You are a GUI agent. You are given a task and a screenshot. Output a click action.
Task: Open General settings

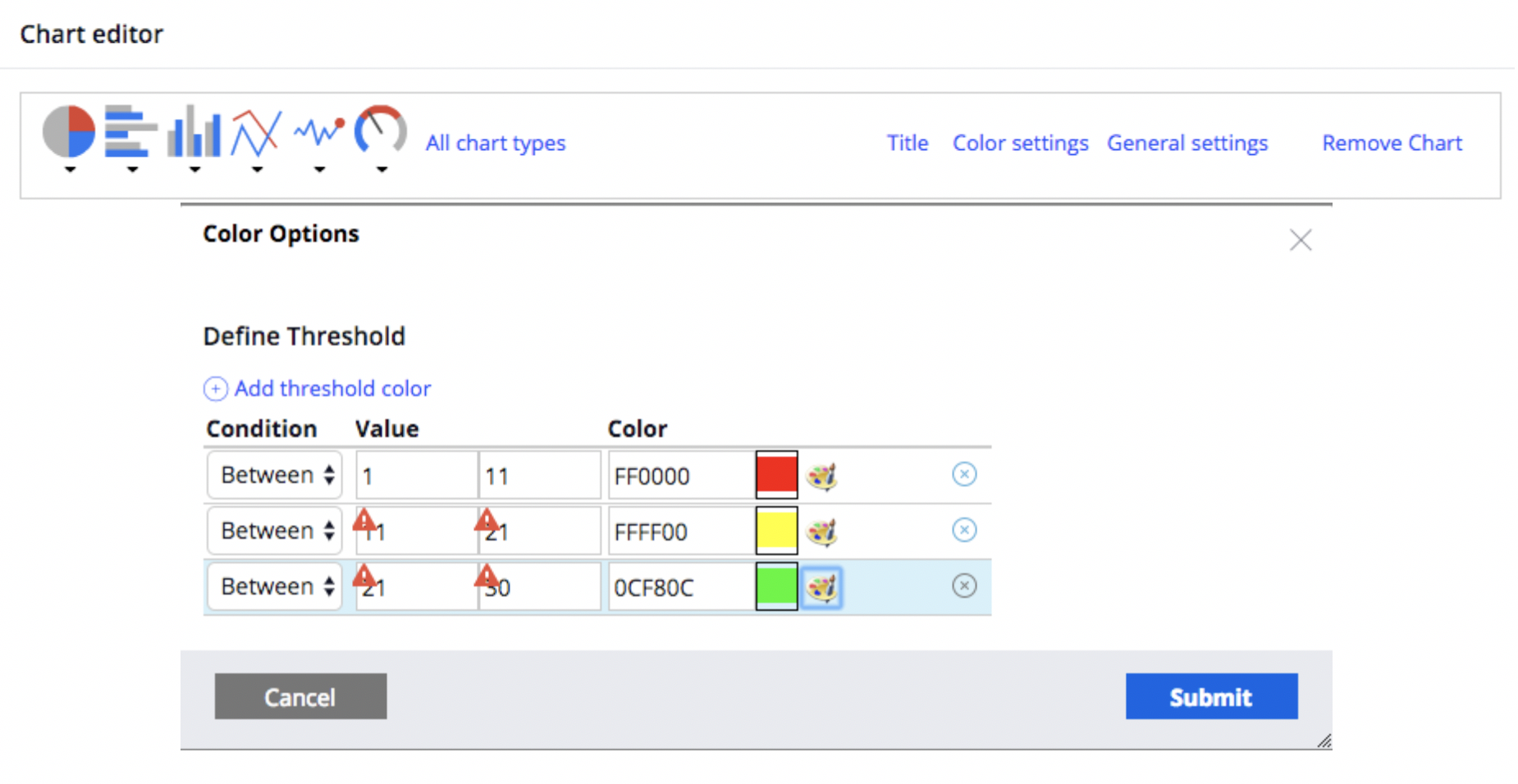(x=1187, y=144)
